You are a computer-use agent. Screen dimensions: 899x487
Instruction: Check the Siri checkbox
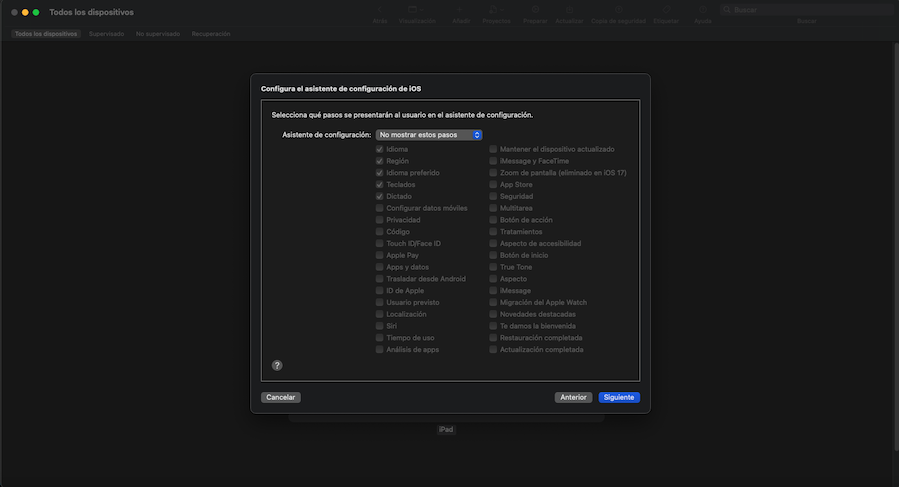coord(379,326)
